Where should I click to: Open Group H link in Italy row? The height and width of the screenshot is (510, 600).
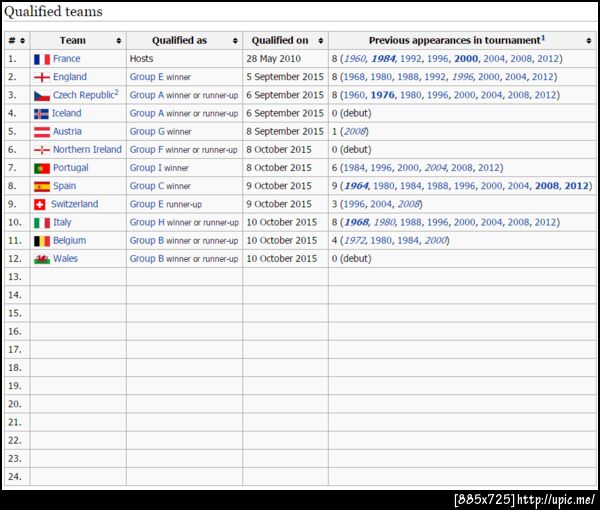click(147, 222)
